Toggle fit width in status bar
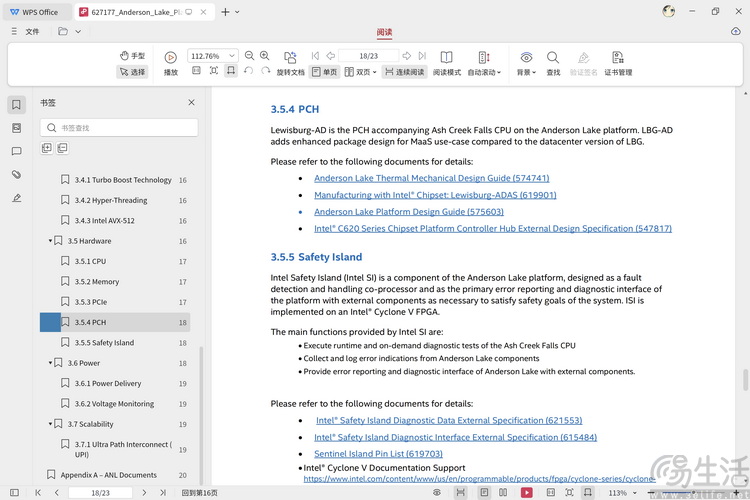Screen dimensions: 750x500 588,492
